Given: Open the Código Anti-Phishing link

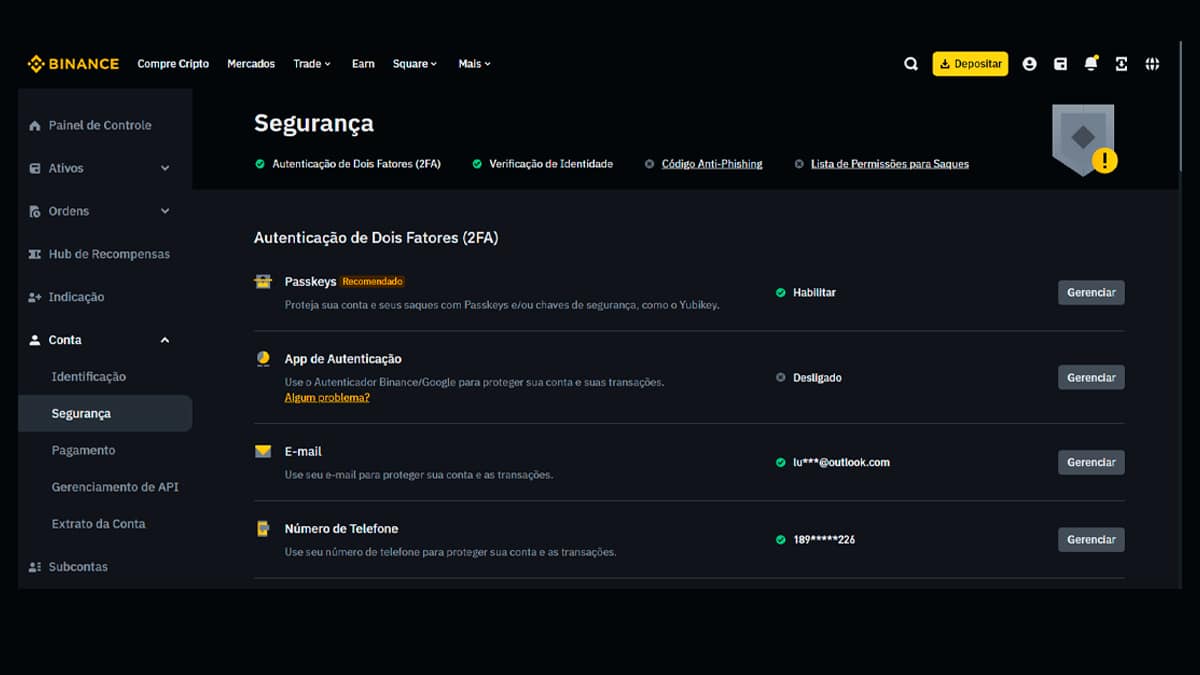Looking at the screenshot, I should (x=712, y=164).
